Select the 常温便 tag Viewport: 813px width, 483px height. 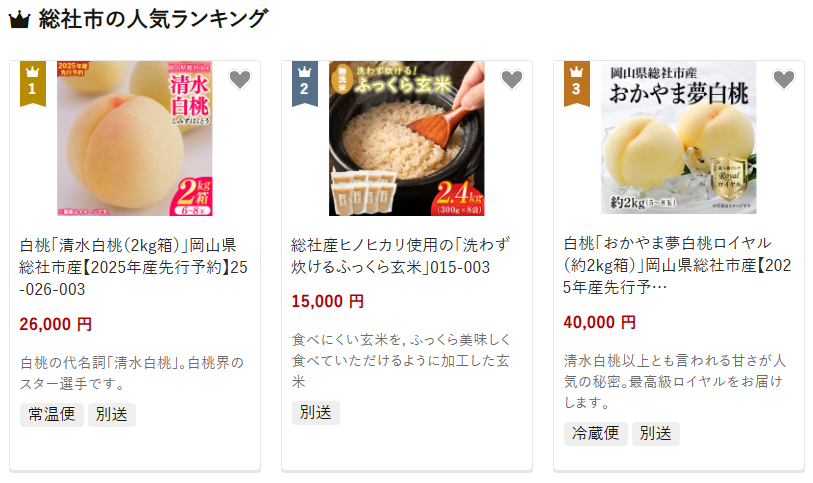click(x=52, y=415)
